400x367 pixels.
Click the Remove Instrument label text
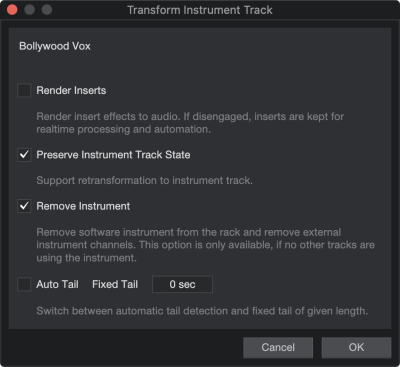point(83,206)
